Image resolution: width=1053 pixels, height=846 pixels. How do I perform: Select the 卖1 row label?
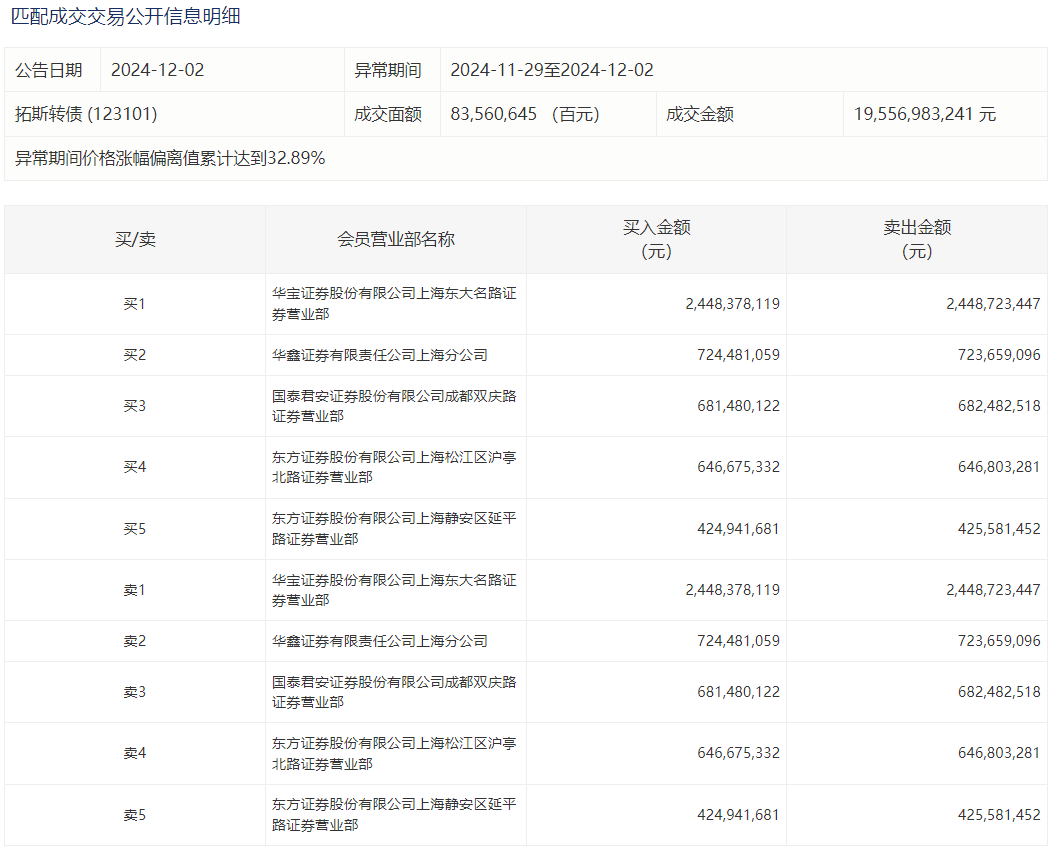point(134,590)
